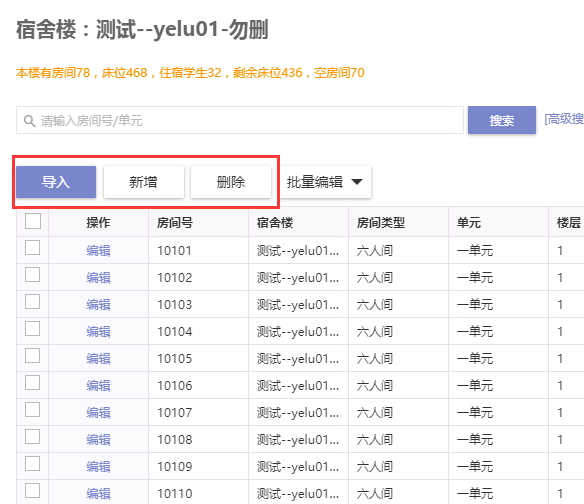Check the box for room 10103
584x504 pixels.
tap(32, 302)
